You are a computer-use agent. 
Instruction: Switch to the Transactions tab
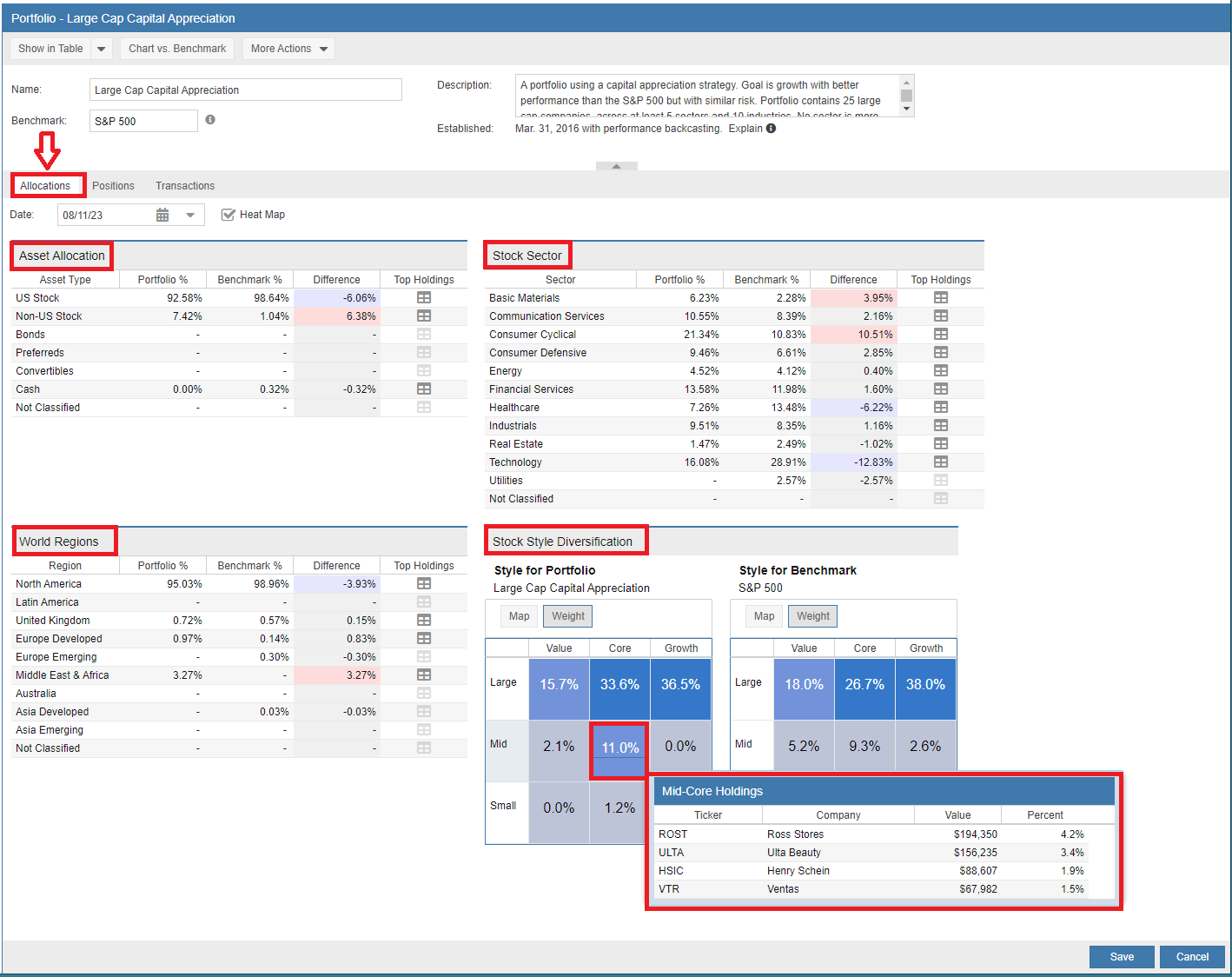coord(185,186)
